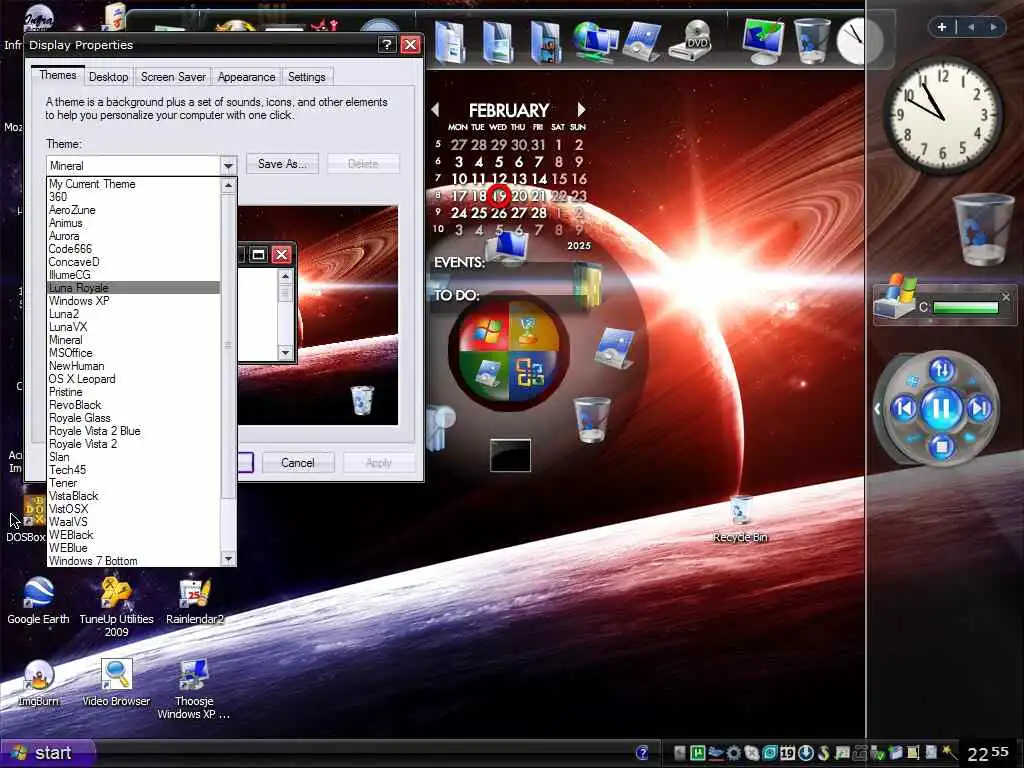Go to next month in calendar
The image size is (1024, 768).
[x=581, y=110]
